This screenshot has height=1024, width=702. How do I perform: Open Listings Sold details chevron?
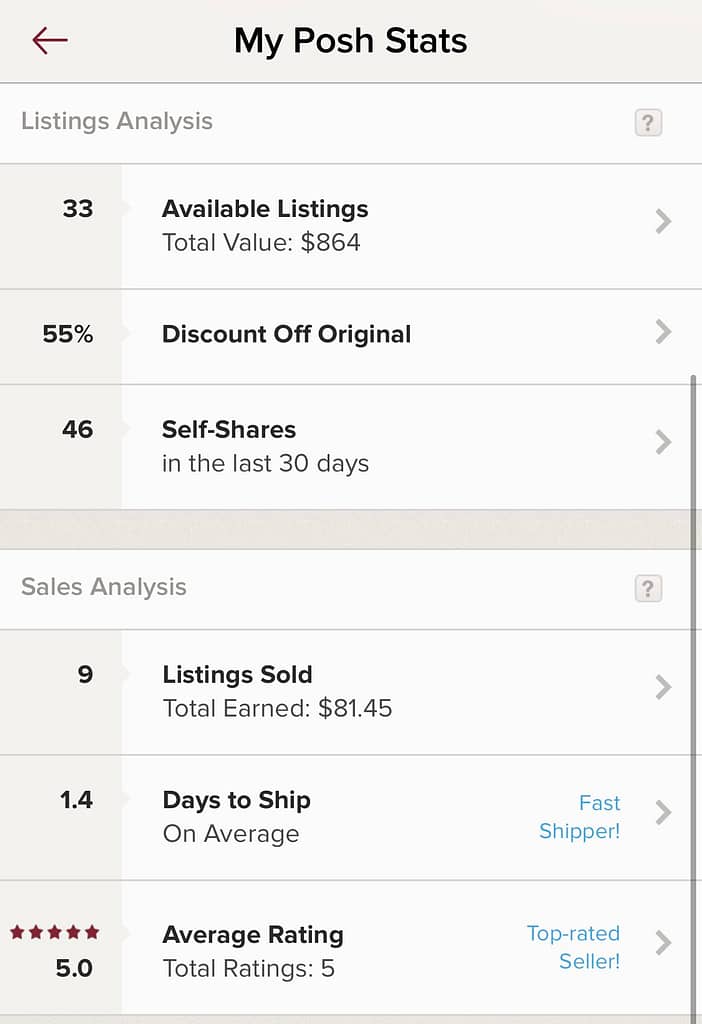(663, 687)
